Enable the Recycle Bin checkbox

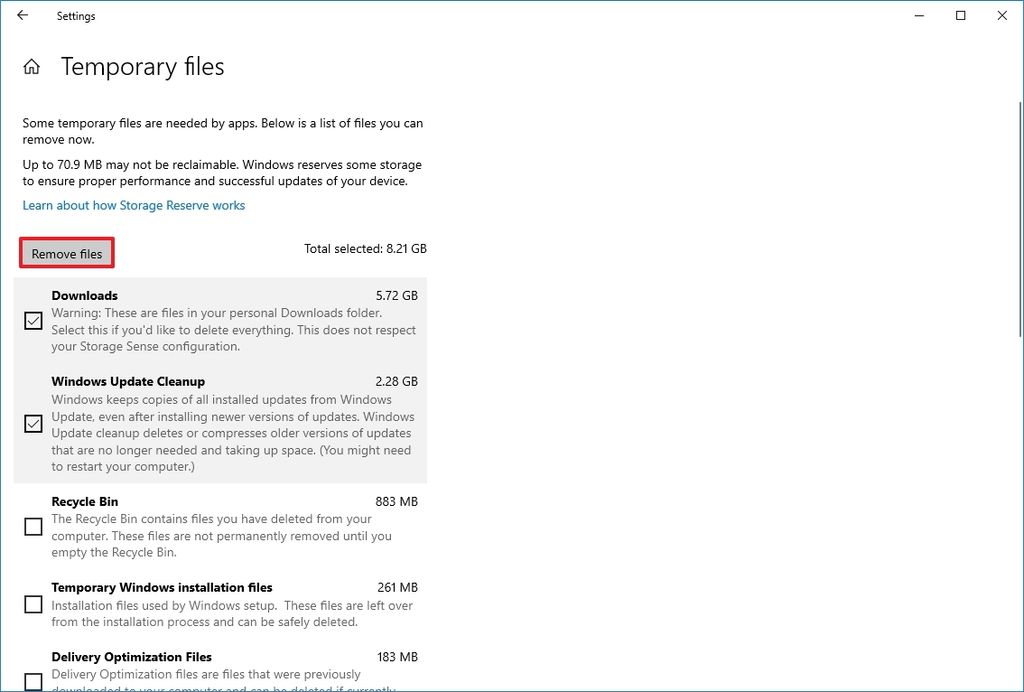[33, 527]
